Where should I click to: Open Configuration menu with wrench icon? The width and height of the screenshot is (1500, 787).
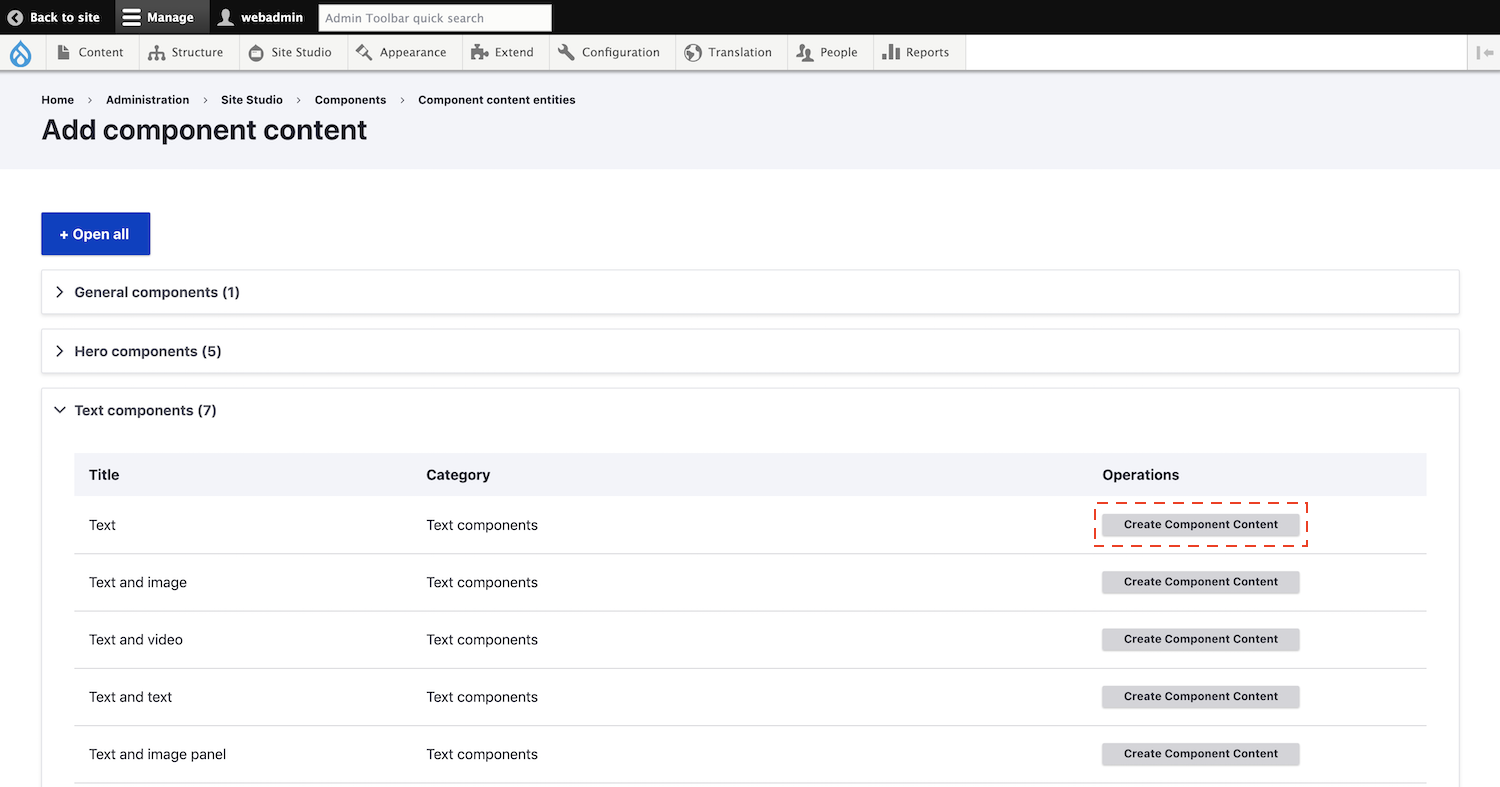click(609, 53)
